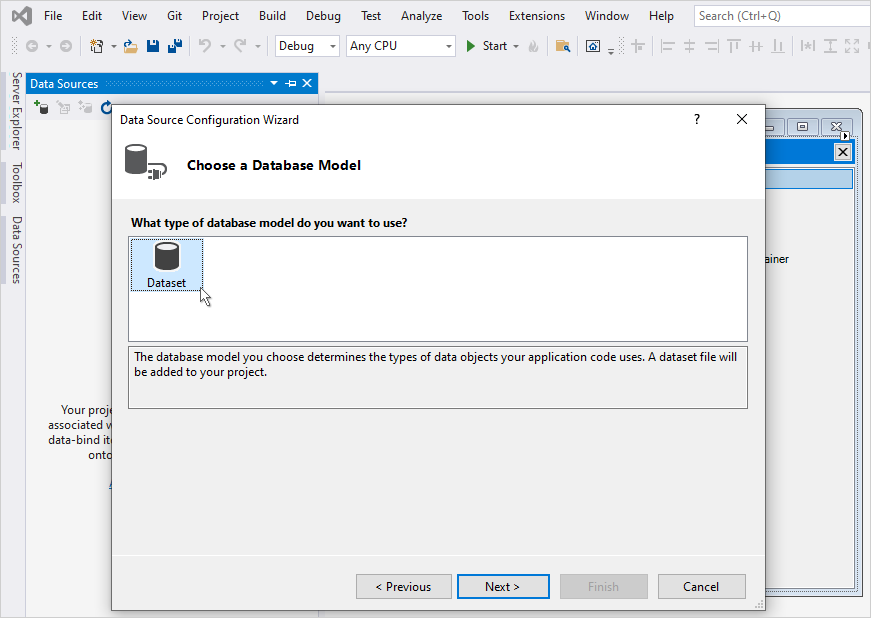This screenshot has width=871, height=618.
Task: Click the Search (Ctrl+Q) input box
Action: click(x=780, y=16)
